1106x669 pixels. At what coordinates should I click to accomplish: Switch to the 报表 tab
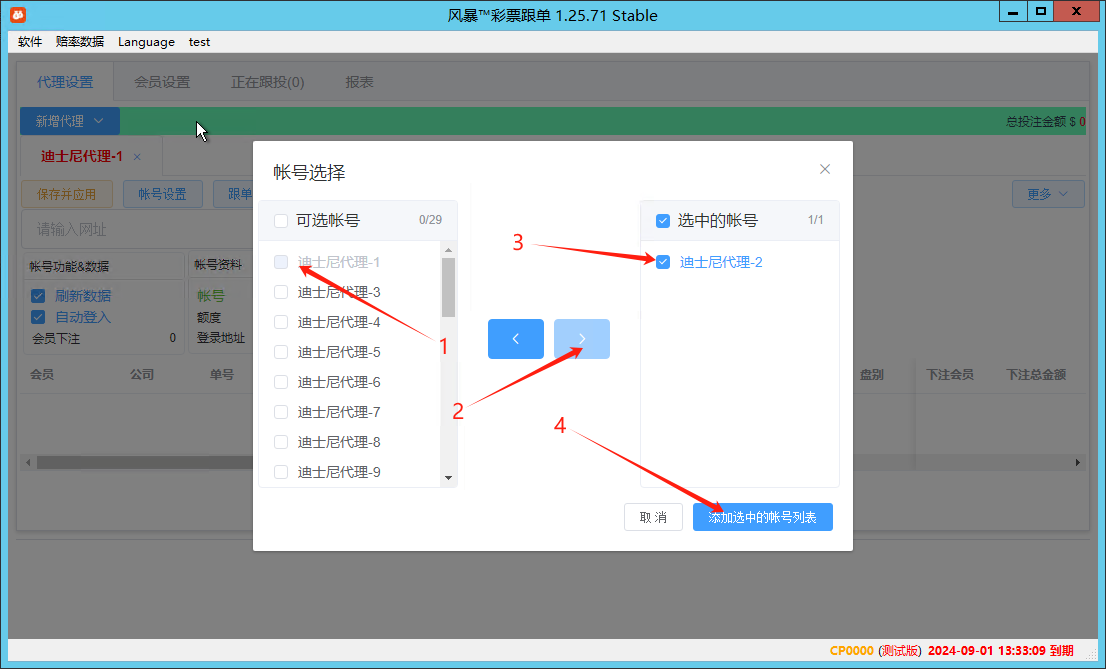point(359,83)
